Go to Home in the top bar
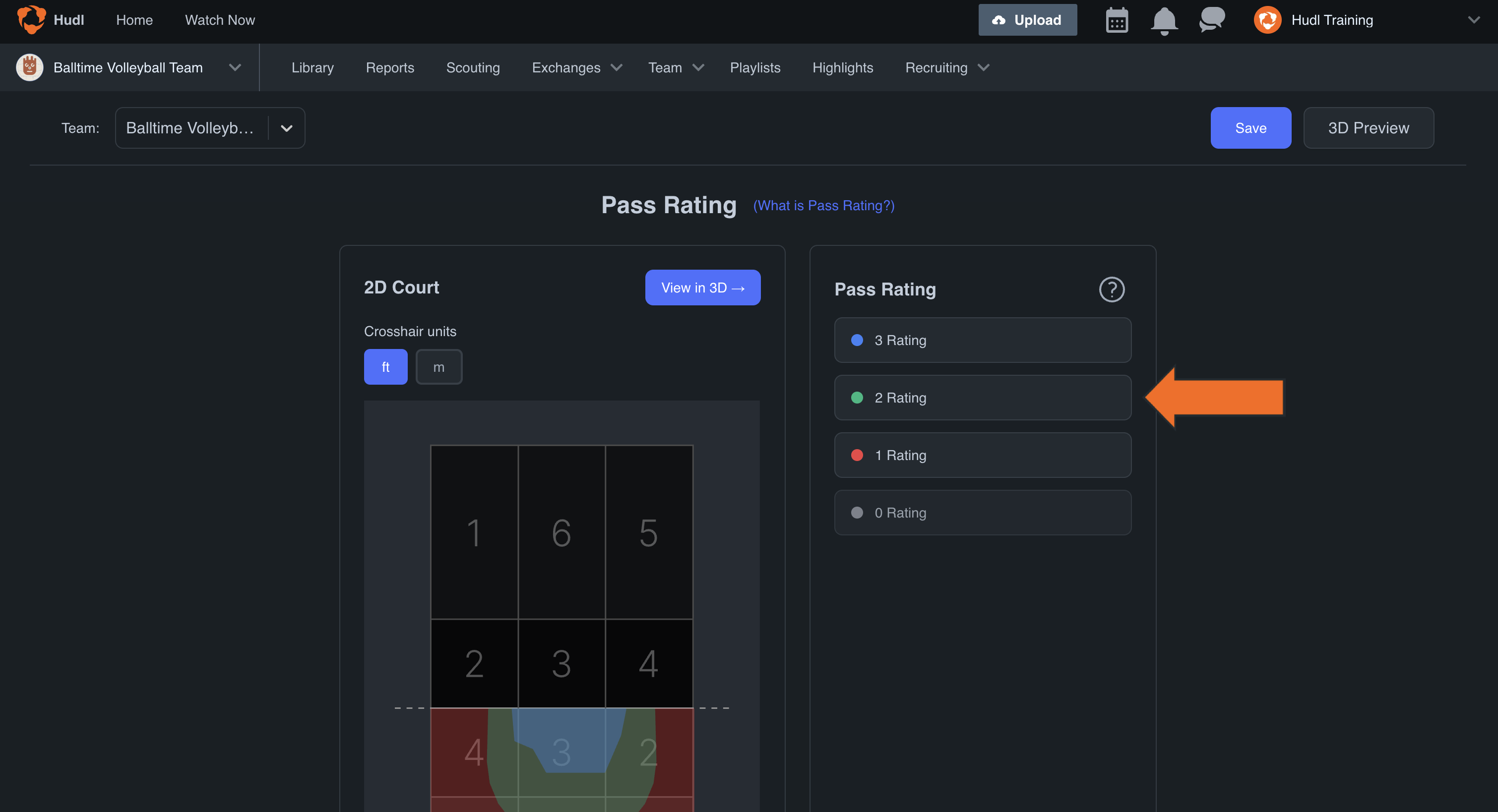Screen dimensions: 1498x812 [134, 20]
